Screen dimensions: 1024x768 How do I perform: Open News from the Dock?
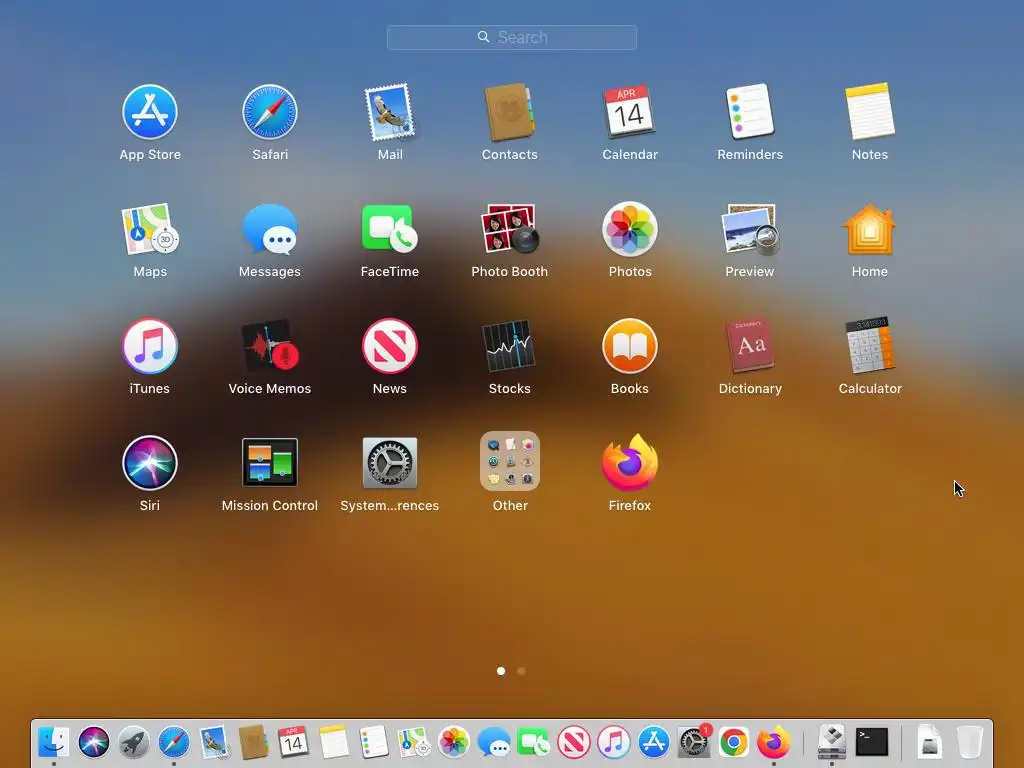(x=573, y=743)
